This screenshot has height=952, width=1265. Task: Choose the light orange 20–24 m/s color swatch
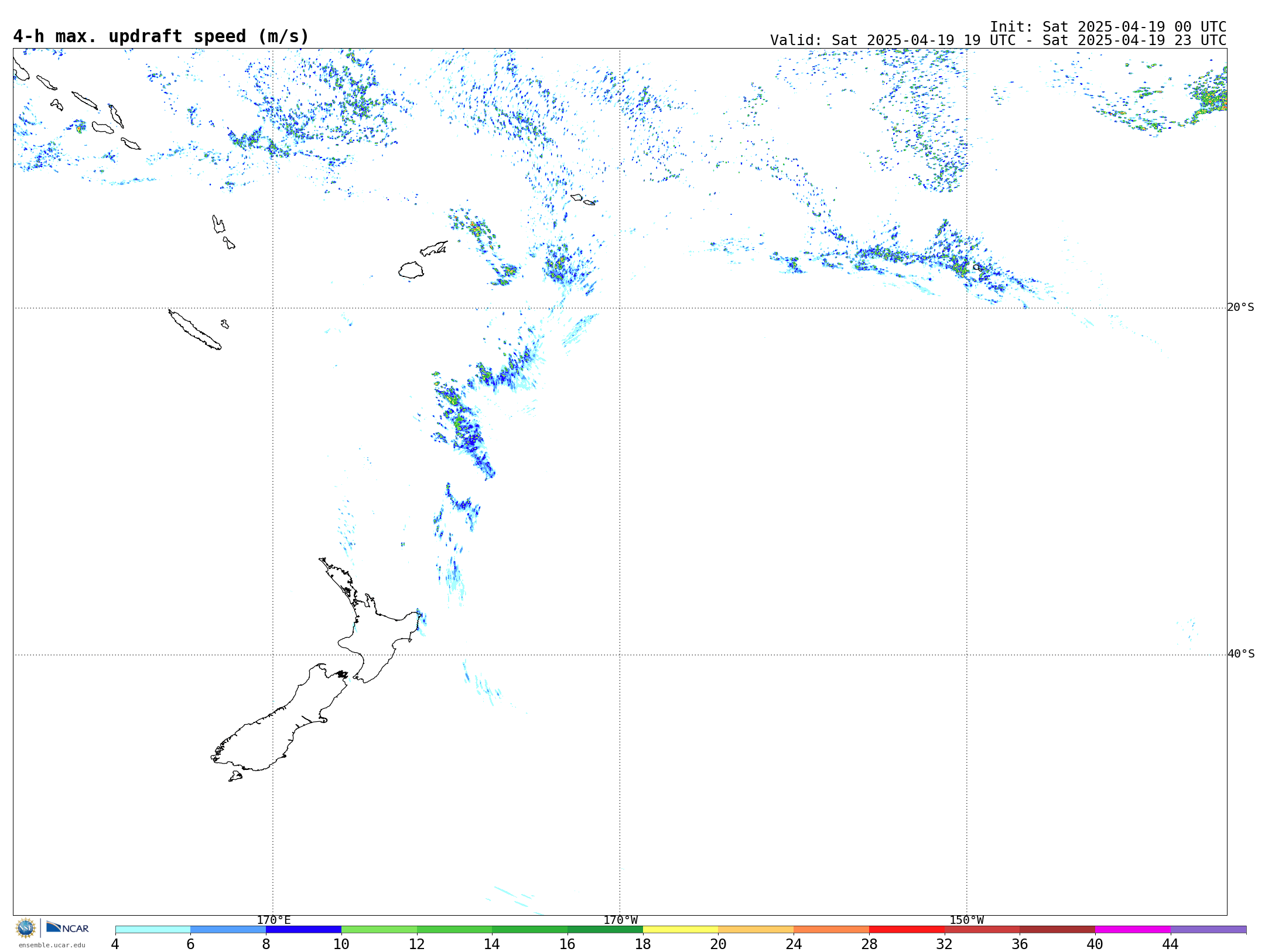[x=756, y=930]
